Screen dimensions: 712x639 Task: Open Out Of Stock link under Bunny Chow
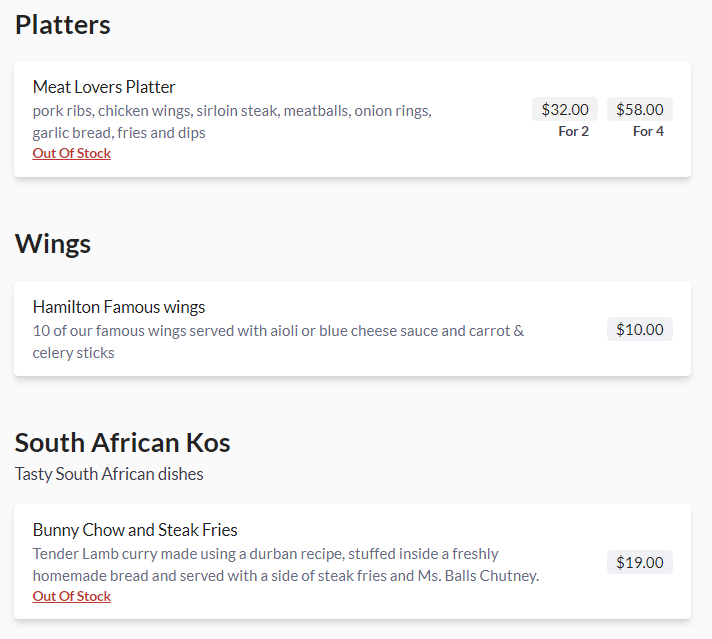click(72, 596)
